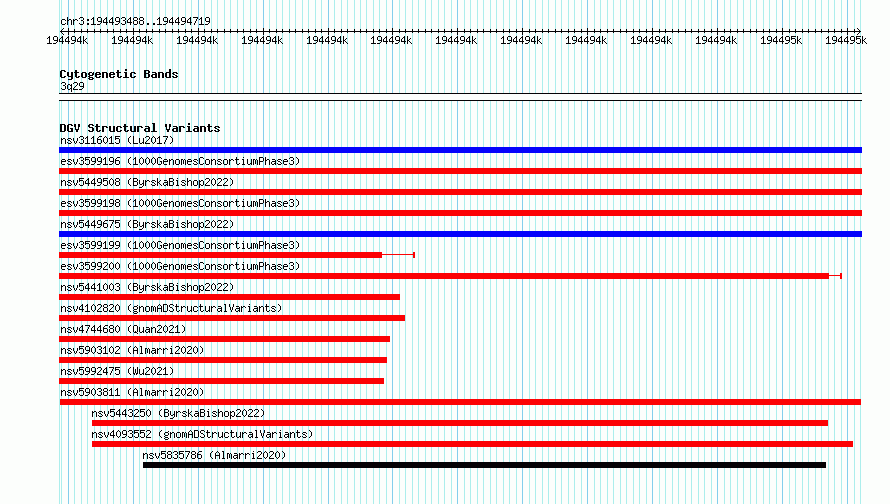
Task: Select the red nsv5443250 variant bar
Action: (460, 423)
